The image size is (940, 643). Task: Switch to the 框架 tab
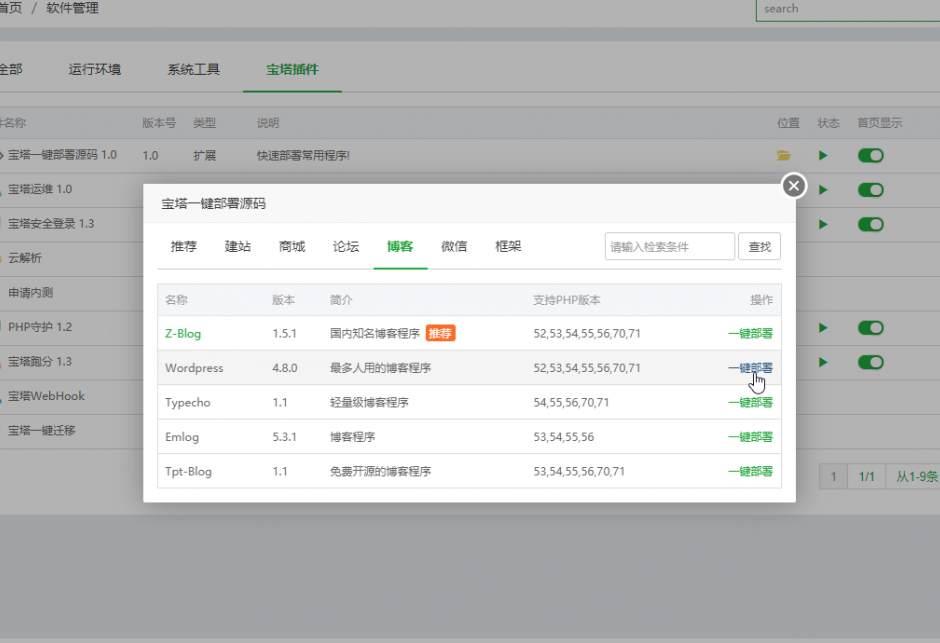(508, 246)
